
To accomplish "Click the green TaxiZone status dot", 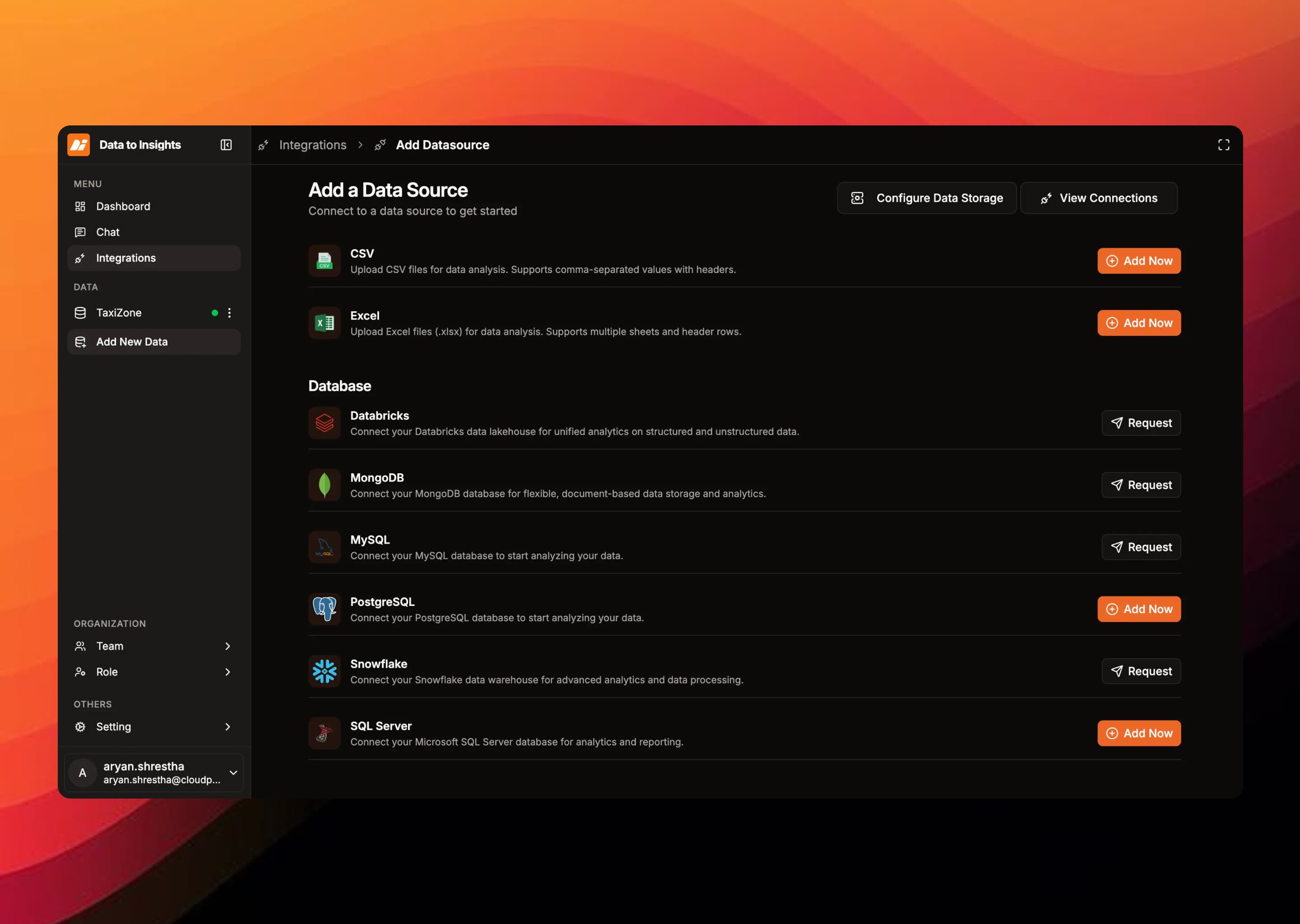I will 214,312.
